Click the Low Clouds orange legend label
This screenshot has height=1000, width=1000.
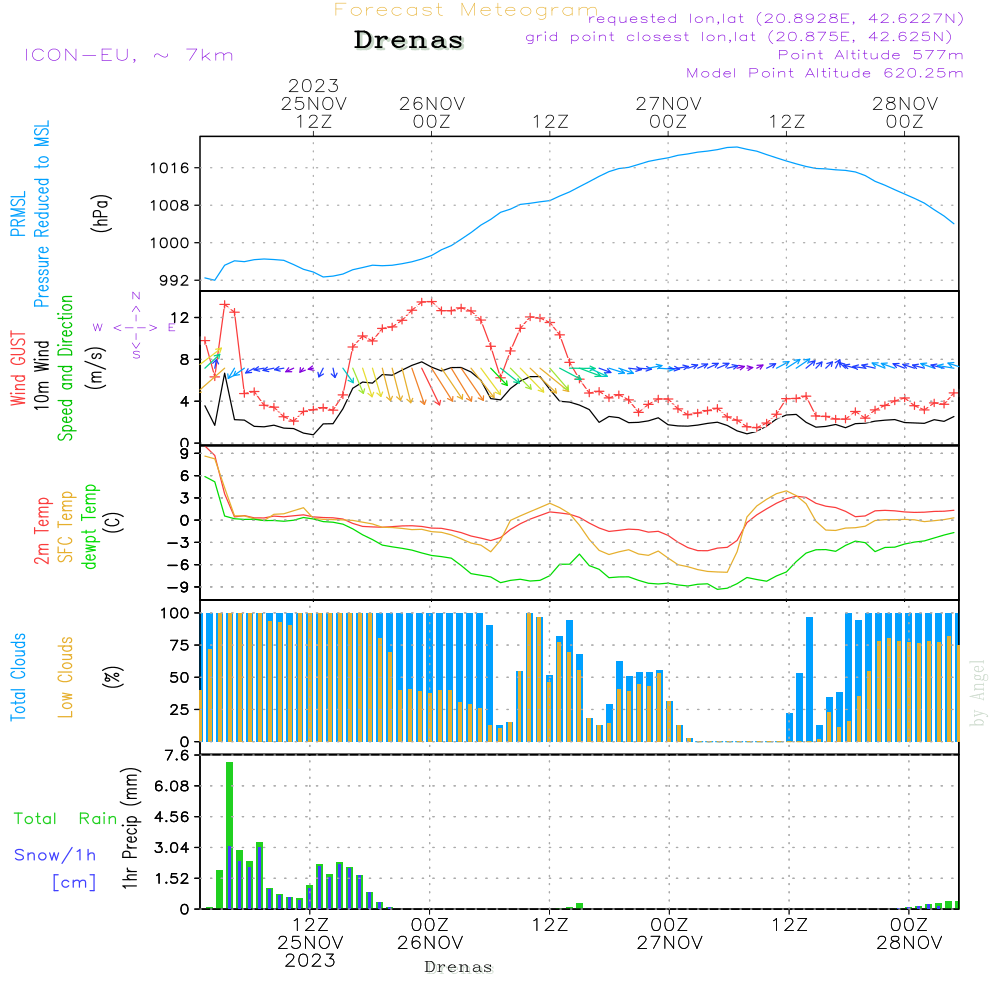pyautogui.click(x=66, y=677)
